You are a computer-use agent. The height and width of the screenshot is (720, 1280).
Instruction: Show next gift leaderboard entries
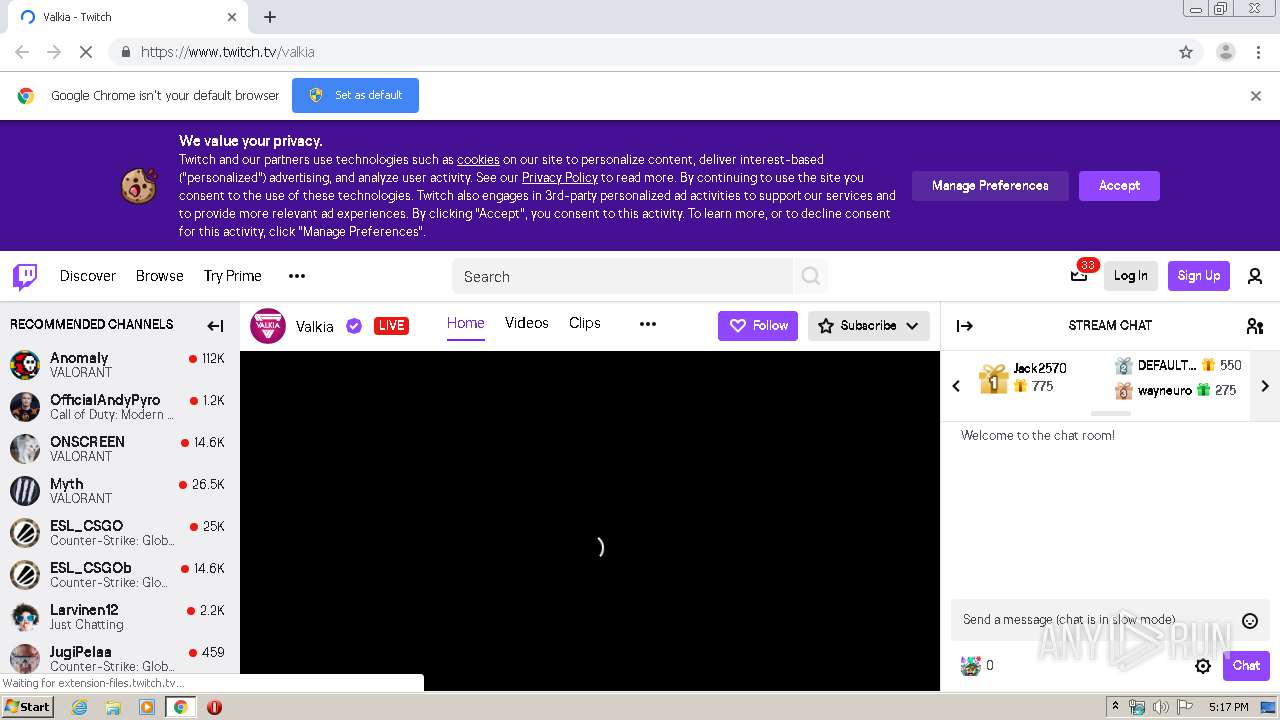click(x=1265, y=386)
